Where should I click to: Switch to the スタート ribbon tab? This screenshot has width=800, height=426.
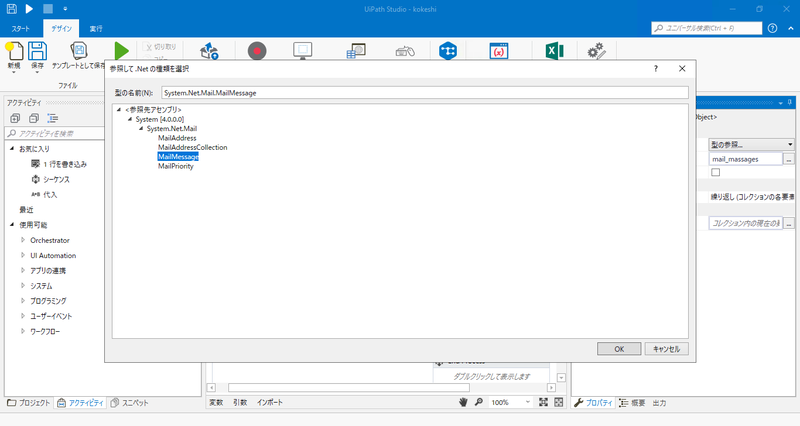coord(21,29)
